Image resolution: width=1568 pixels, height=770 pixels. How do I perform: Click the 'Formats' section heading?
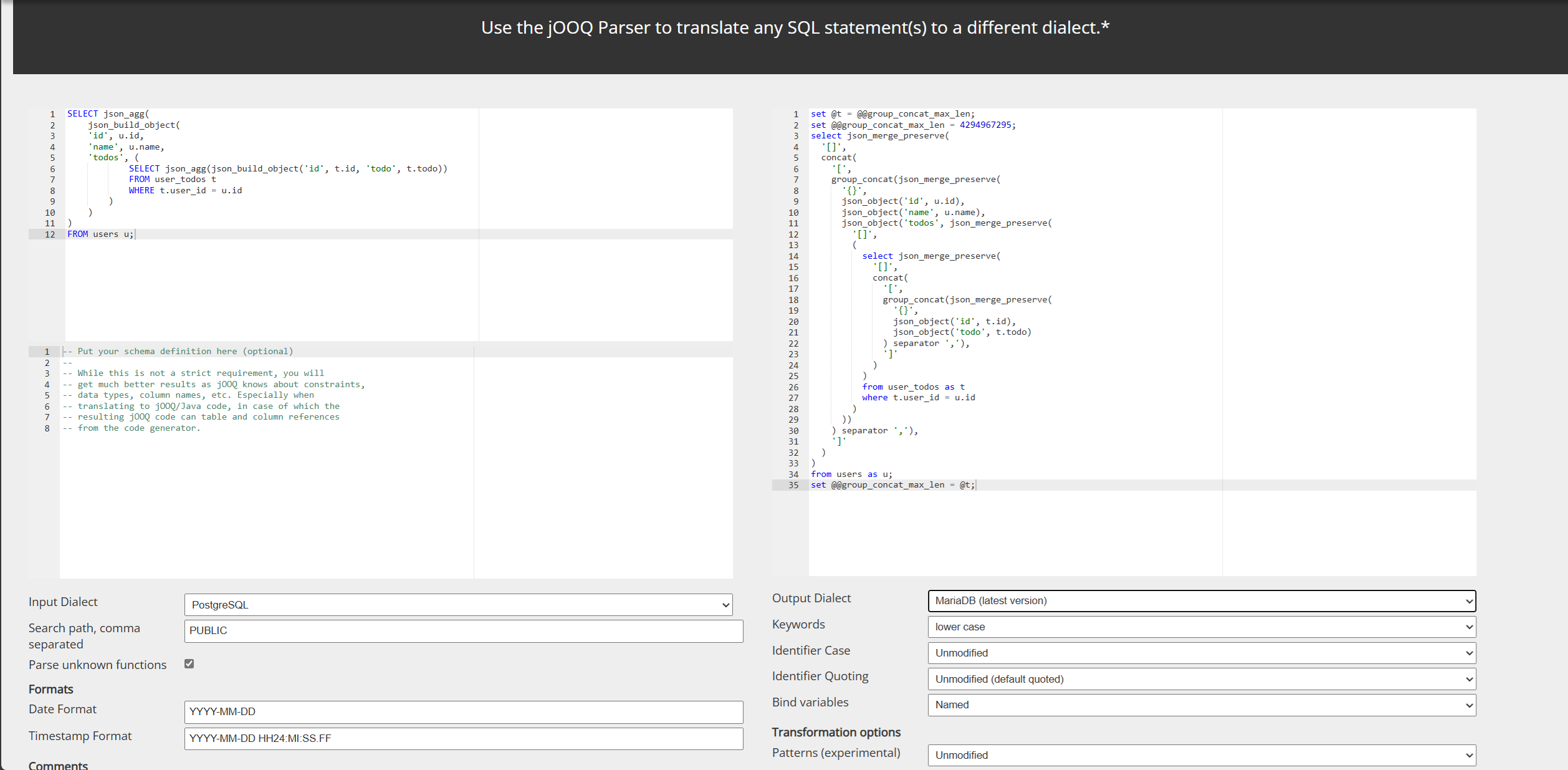tap(51, 690)
